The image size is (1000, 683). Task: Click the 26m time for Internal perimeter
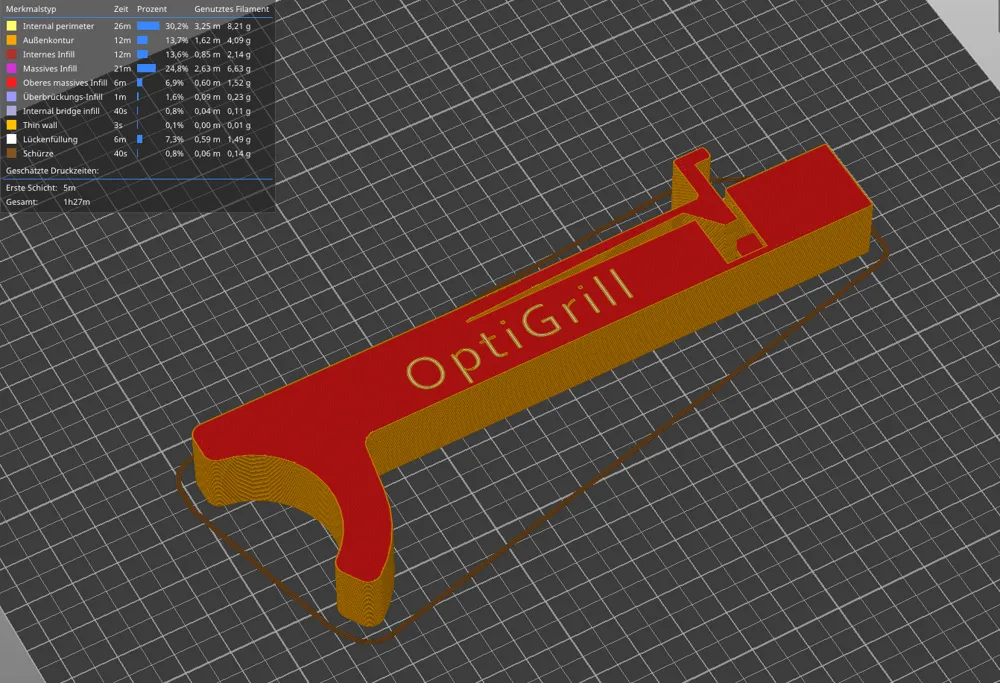click(122, 26)
